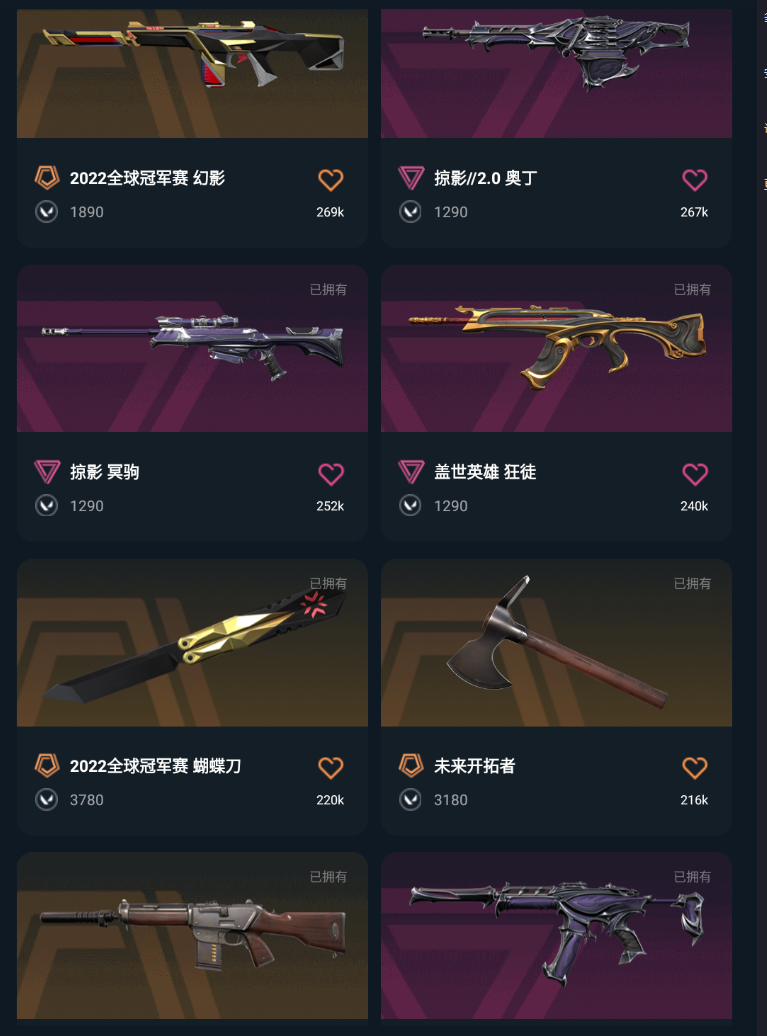This screenshot has width=767, height=1036.
Task: Open the purple Spectre skin card at bottom
Action: tap(556, 936)
